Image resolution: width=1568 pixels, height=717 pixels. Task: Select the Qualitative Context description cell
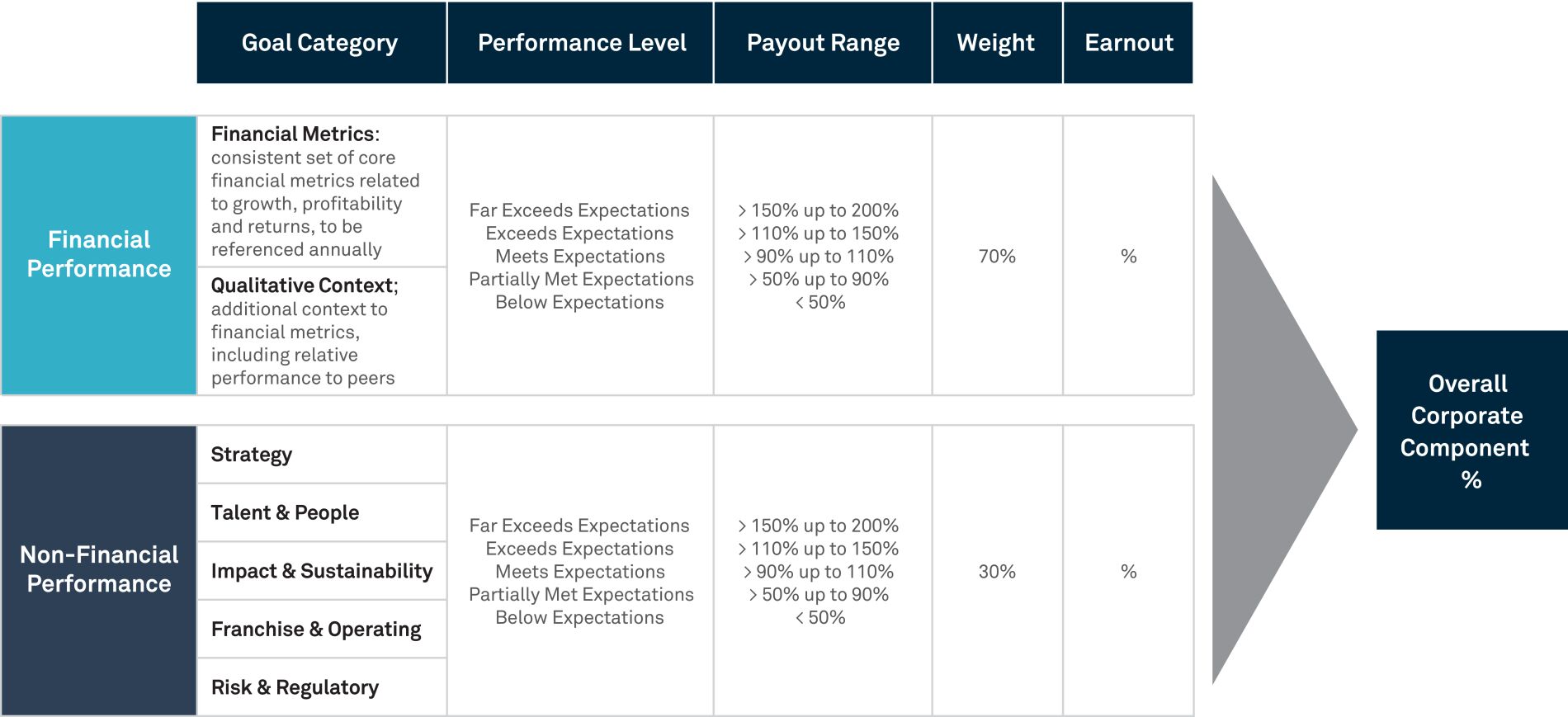pyautogui.click(x=322, y=331)
